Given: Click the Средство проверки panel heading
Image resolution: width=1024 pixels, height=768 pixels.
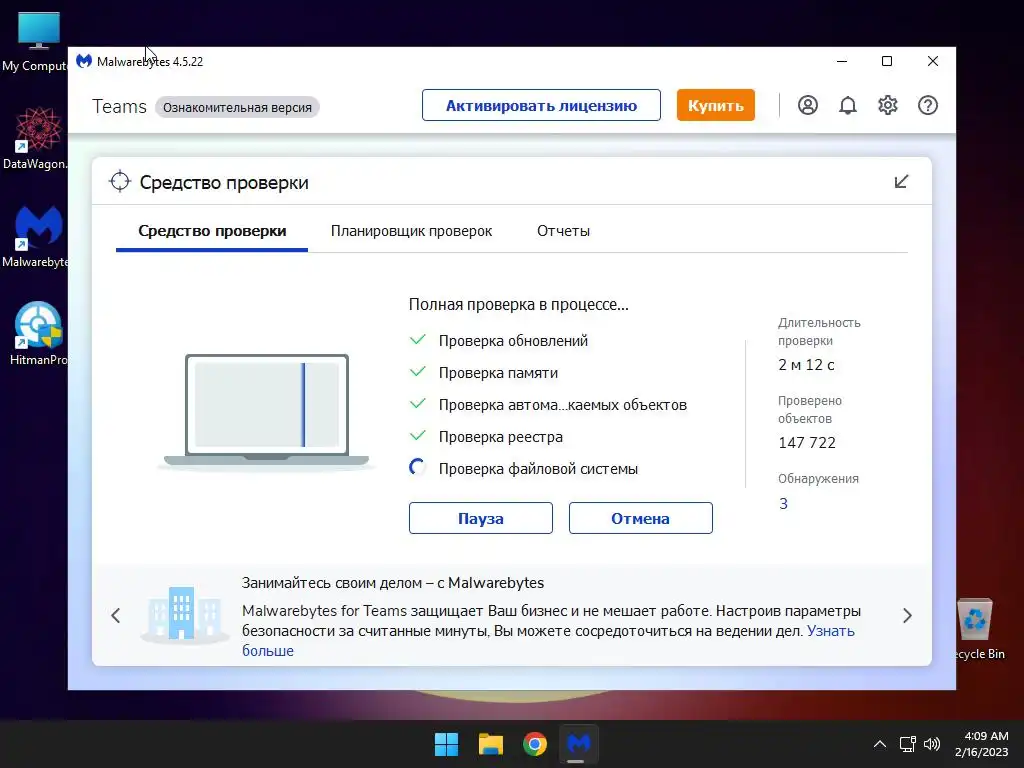Looking at the screenshot, I should pyautogui.click(x=224, y=182).
